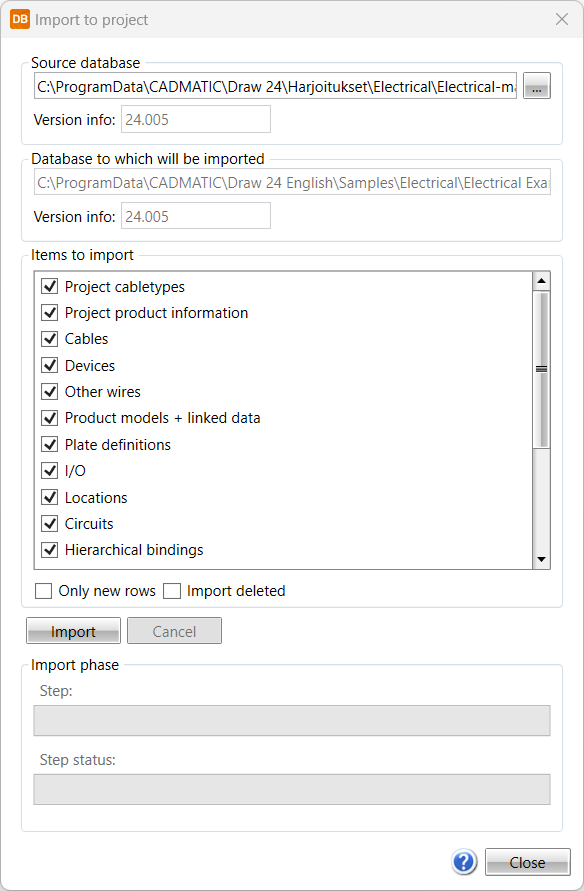Click the 'Items to import' group label
Screen dimensions: 584x891
(x=82, y=255)
